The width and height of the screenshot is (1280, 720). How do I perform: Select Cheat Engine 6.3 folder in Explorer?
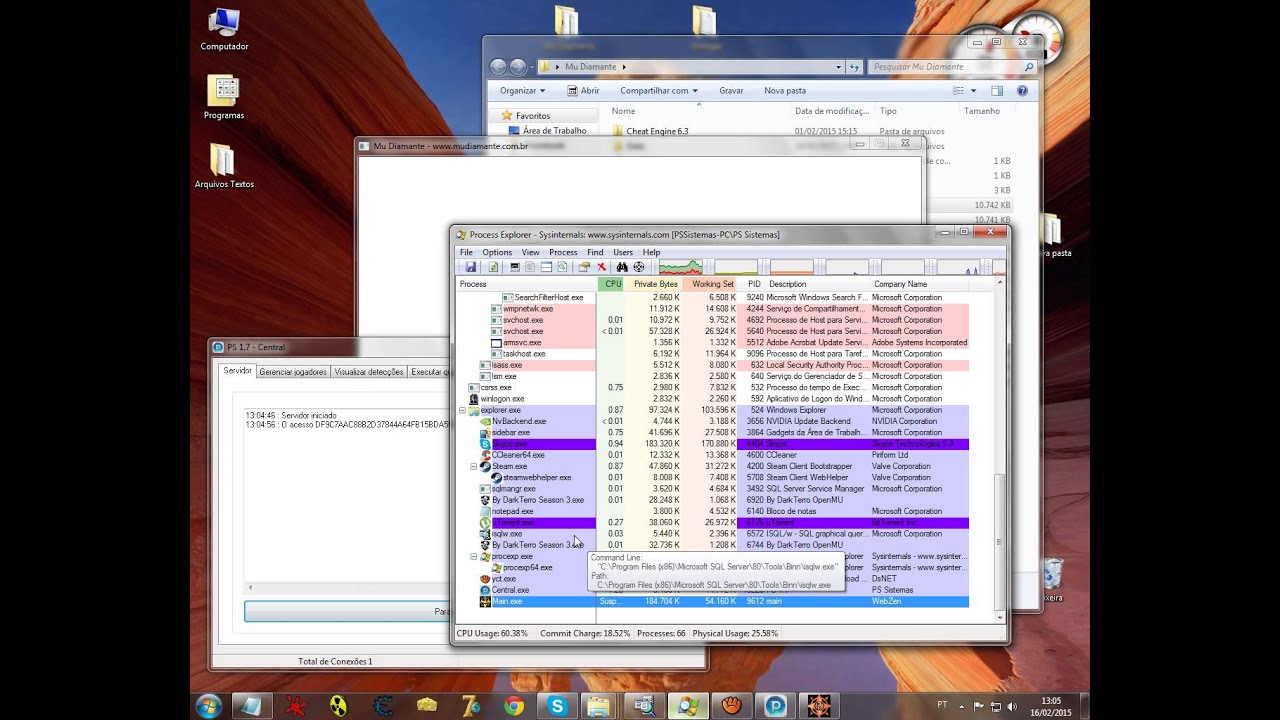coord(657,131)
